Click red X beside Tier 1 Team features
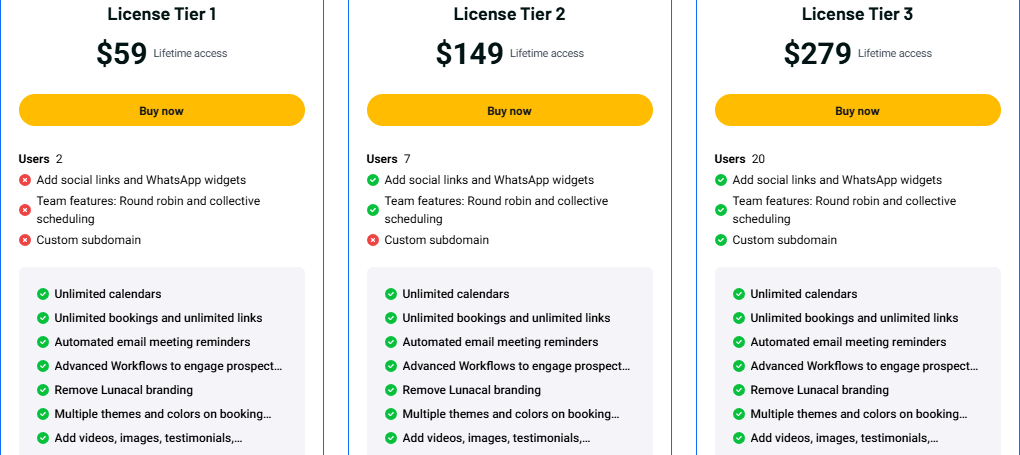This screenshot has width=1020, height=455. tap(25, 210)
